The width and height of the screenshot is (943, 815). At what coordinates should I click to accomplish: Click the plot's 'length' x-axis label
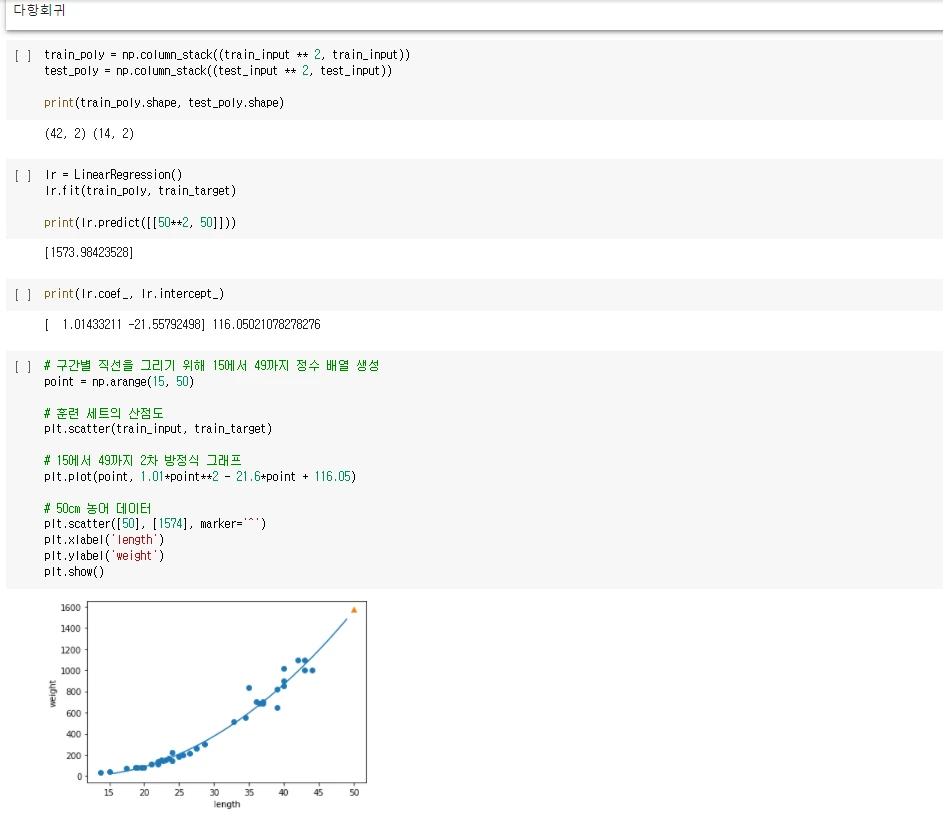click(227, 804)
